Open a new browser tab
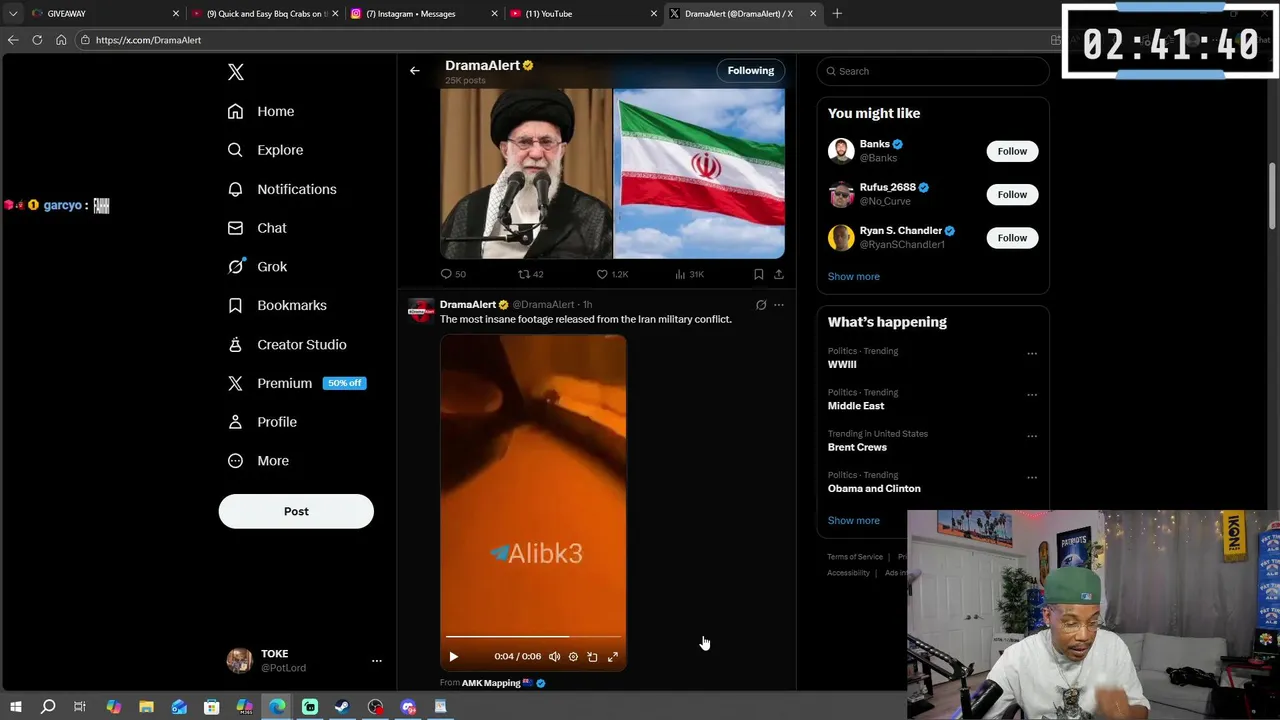The width and height of the screenshot is (1280, 720). [837, 14]
